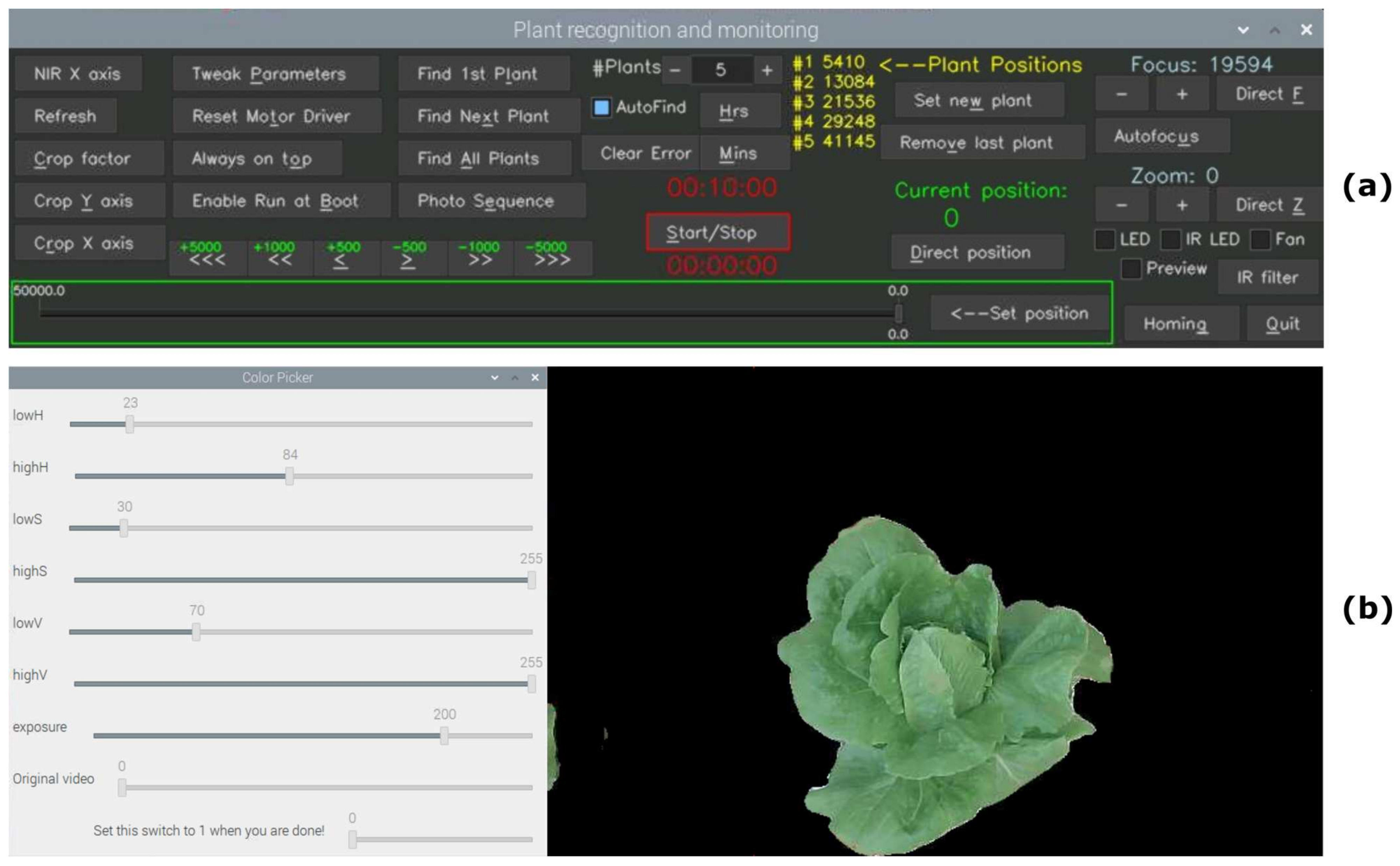Decrease the #Plants count with minus
The image size is (1400, 866).
point(675,70)
